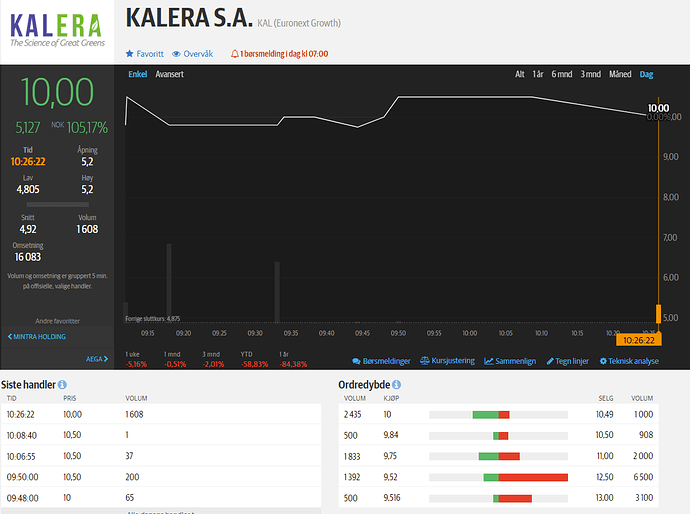The width and height of the screenshot is (690, 514).
Task: Click the Ordredybde info icon
Action: pos(396,385)
